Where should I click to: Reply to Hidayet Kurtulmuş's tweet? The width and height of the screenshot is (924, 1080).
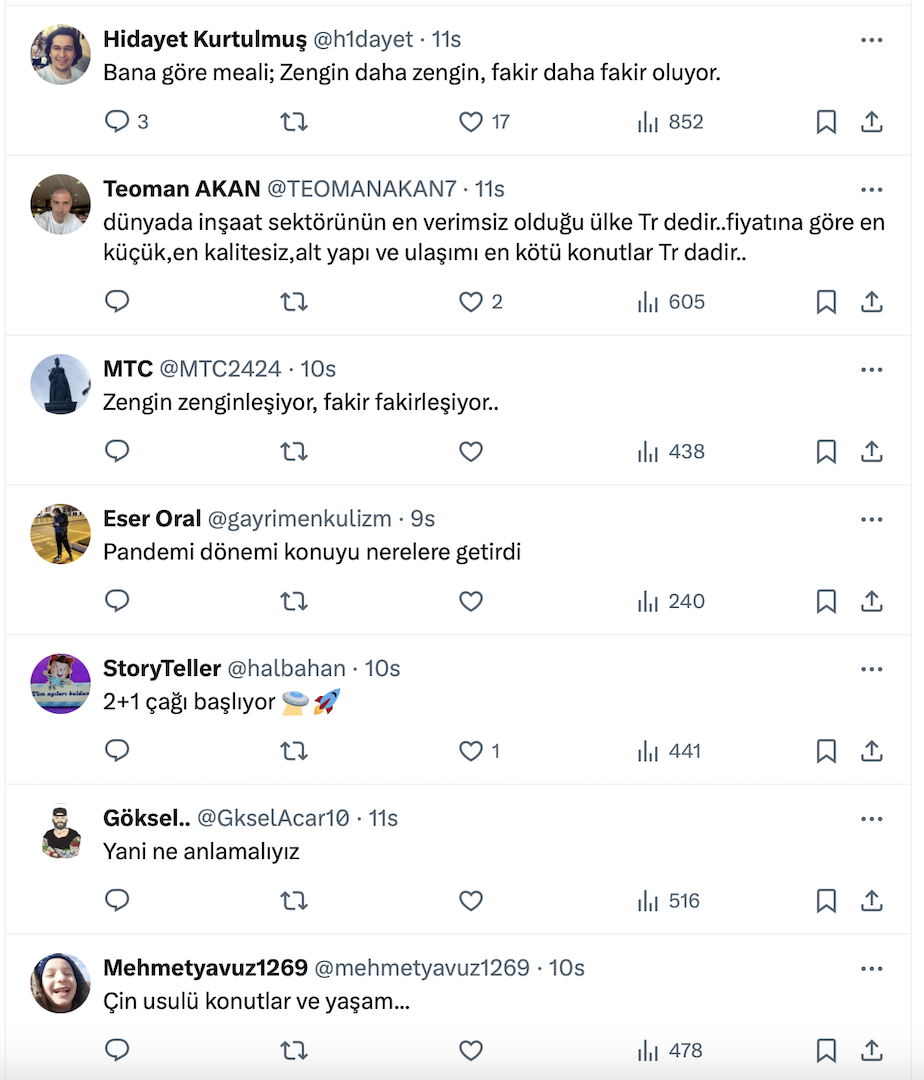click(118, 122)
